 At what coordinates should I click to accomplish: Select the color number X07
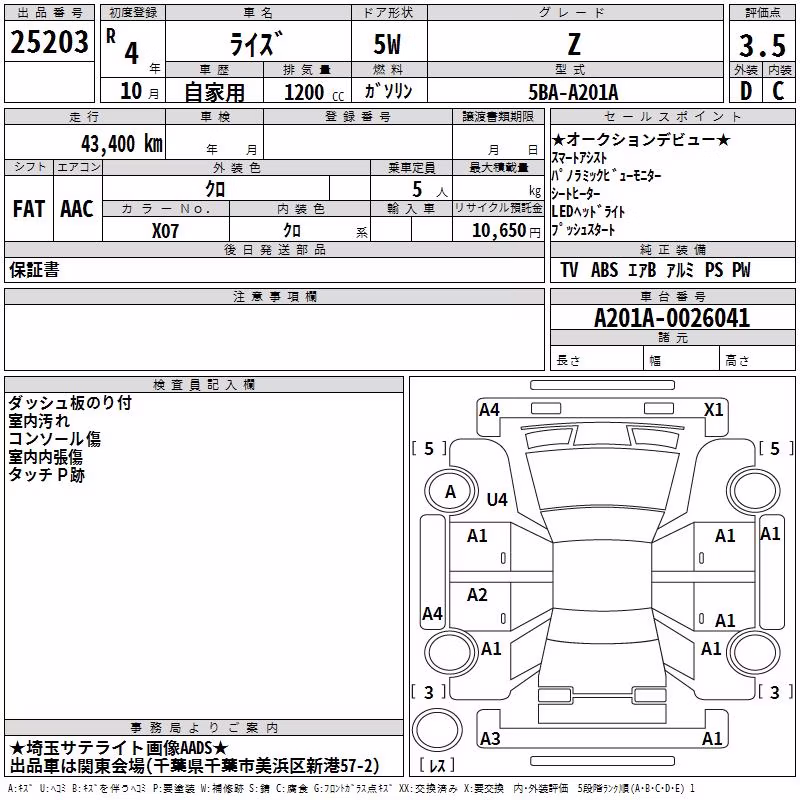[165, 231]
